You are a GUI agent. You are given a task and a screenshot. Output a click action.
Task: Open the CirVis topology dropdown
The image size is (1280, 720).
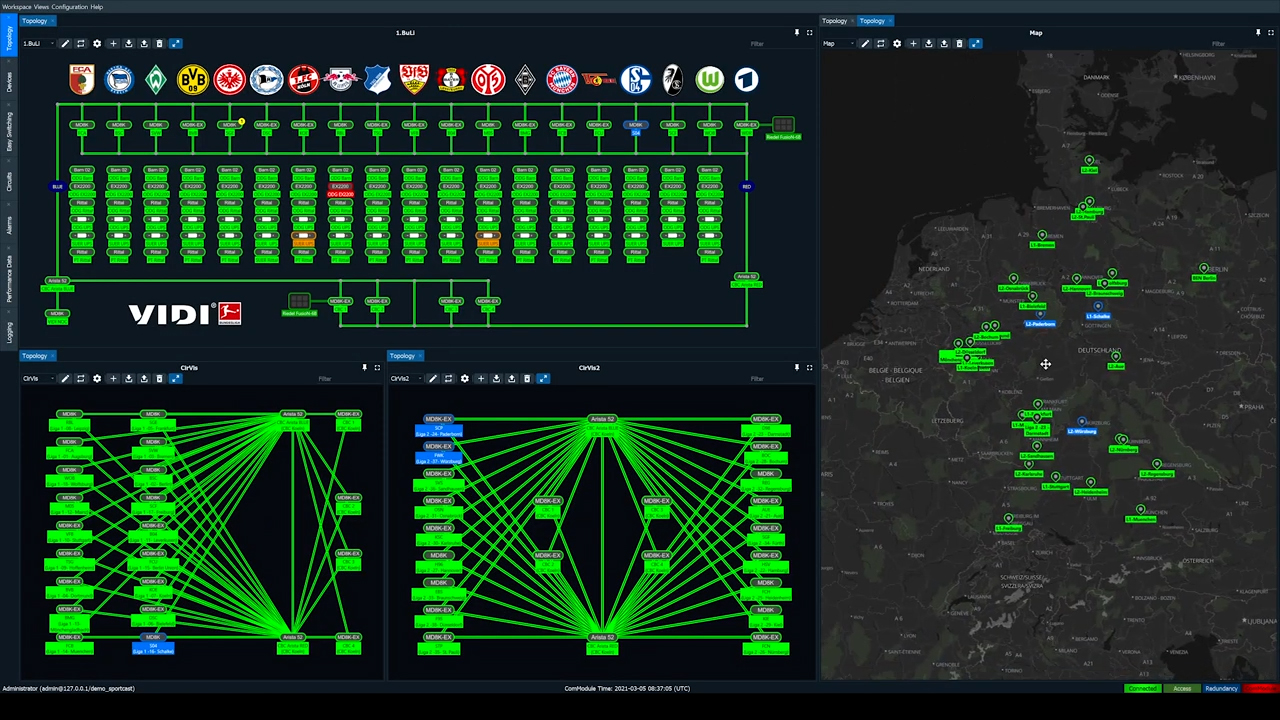(38, 379)
